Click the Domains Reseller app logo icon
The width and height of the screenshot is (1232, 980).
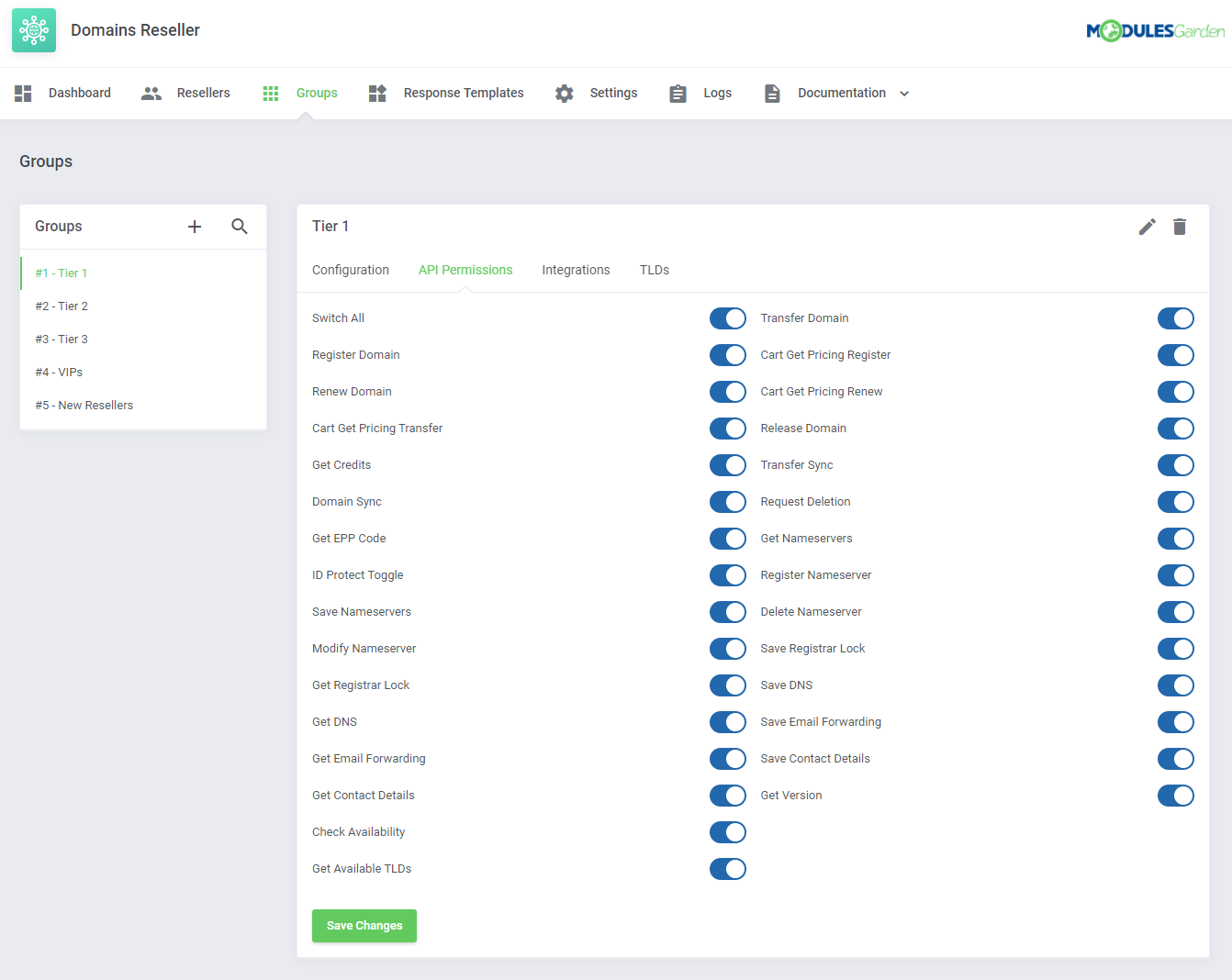[34, 30]
